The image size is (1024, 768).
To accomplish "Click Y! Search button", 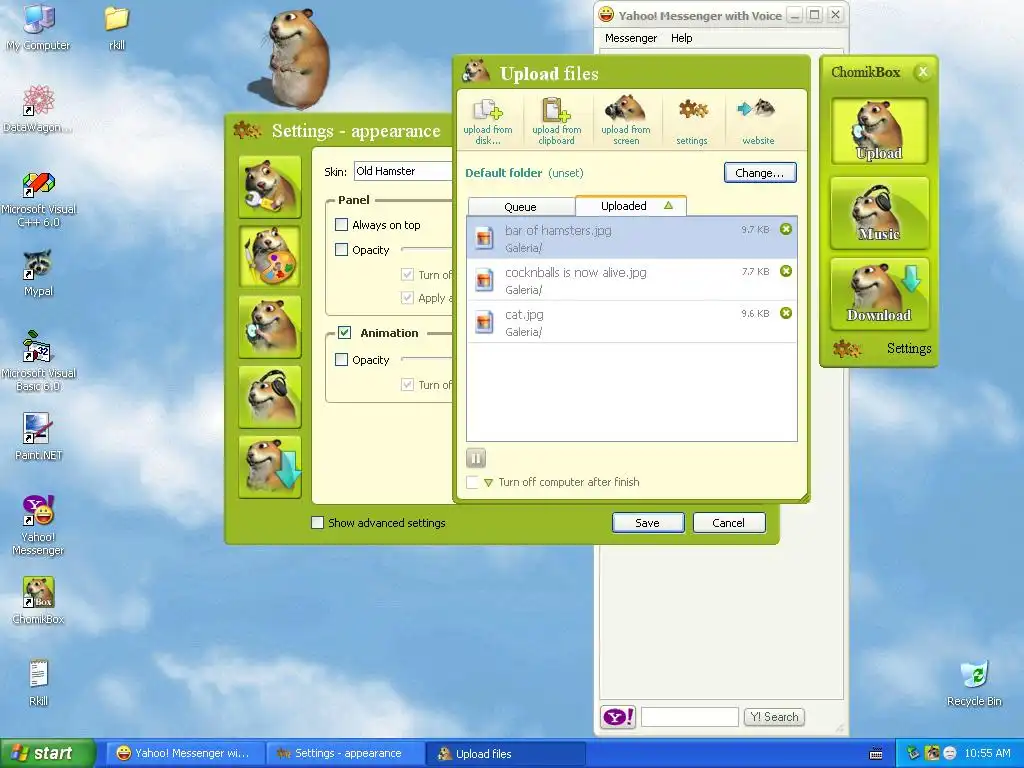I will 775,717.
